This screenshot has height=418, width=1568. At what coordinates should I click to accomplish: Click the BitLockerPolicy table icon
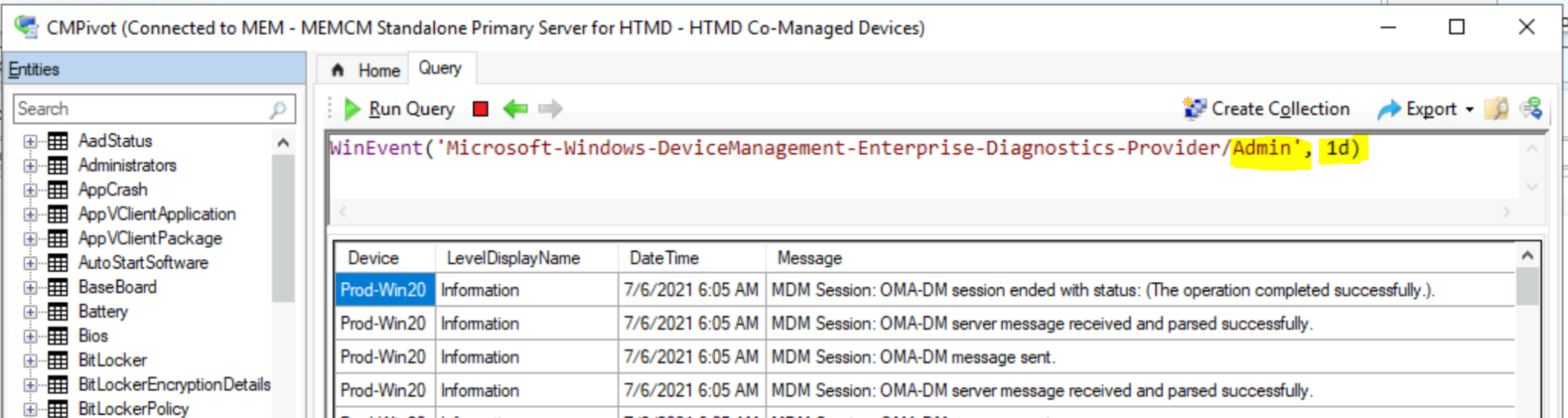(x=57, y=410)
